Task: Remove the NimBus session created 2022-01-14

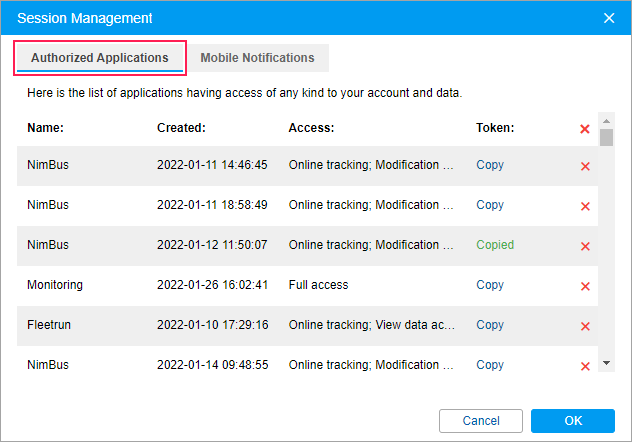Action: [585, 366]
